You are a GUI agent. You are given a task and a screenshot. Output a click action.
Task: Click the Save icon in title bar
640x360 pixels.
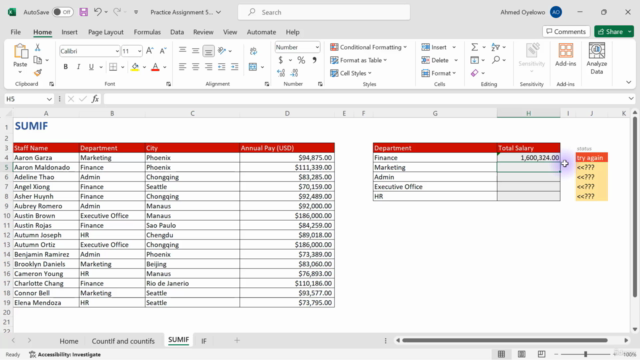click(x=84, y=12)
